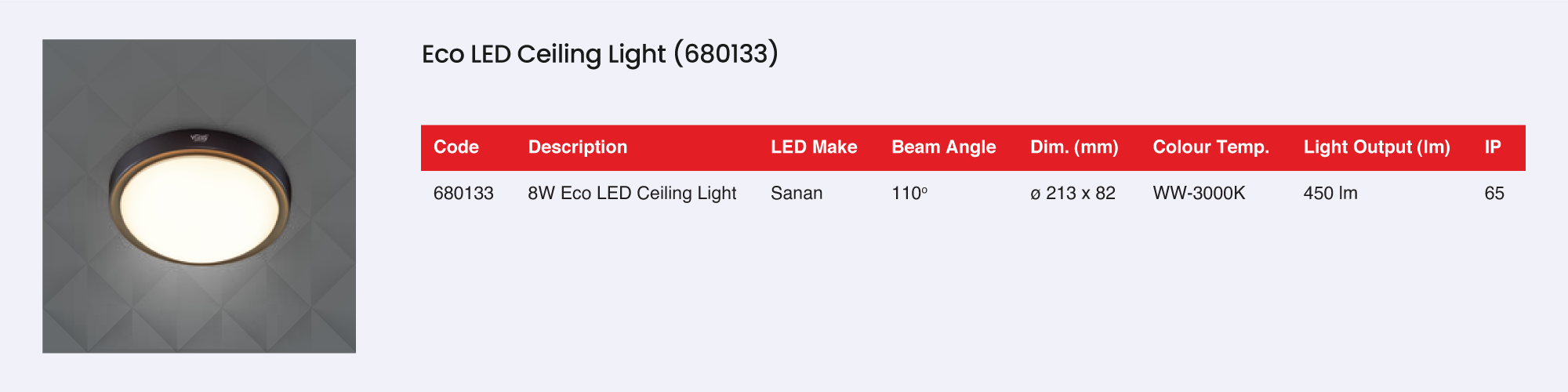This screenshot has height=392, width=1568.
Task: Click the 680133 code cell in the table row
Action: [463, 194]
